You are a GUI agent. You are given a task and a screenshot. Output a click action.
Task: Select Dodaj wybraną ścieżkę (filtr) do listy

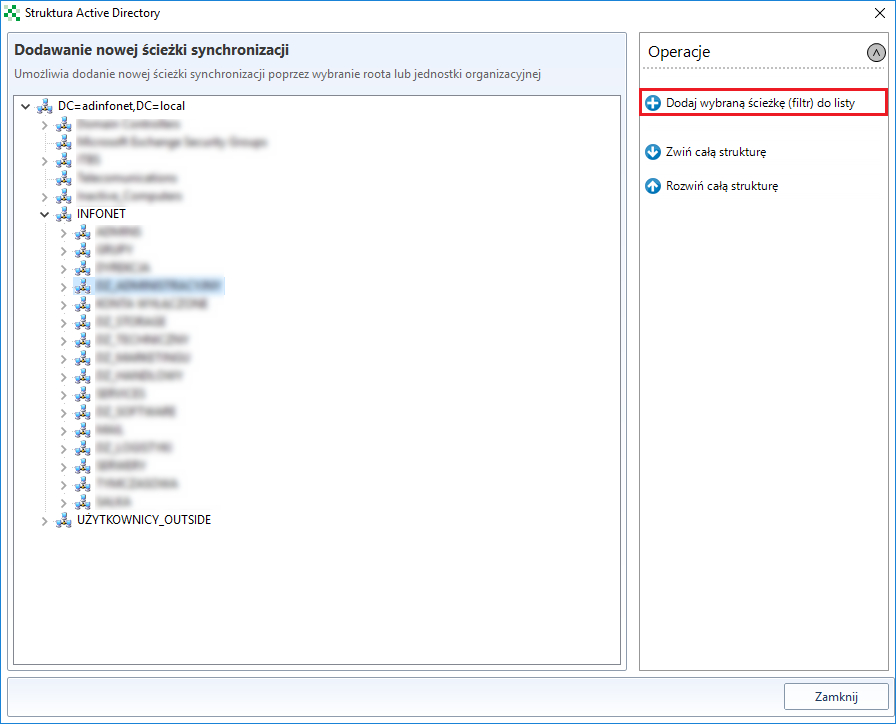tap(760, 103)
